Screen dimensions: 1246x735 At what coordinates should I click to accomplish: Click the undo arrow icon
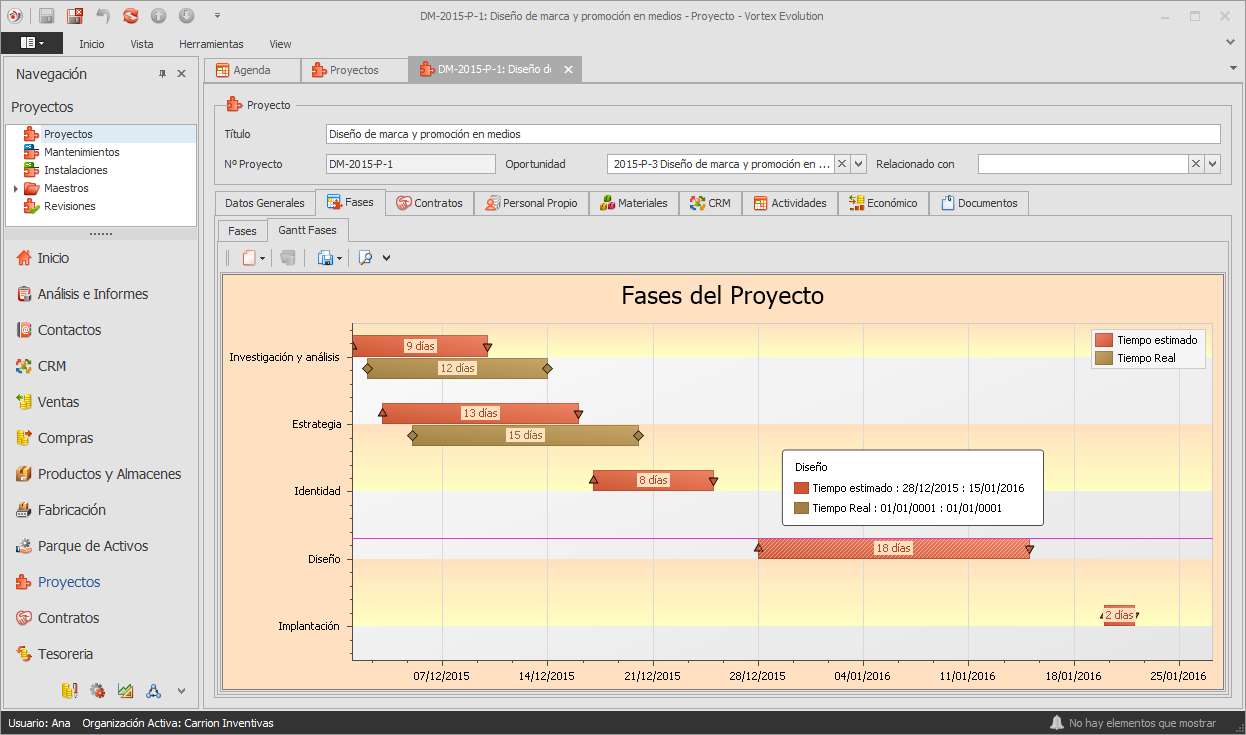click(103, 16)
